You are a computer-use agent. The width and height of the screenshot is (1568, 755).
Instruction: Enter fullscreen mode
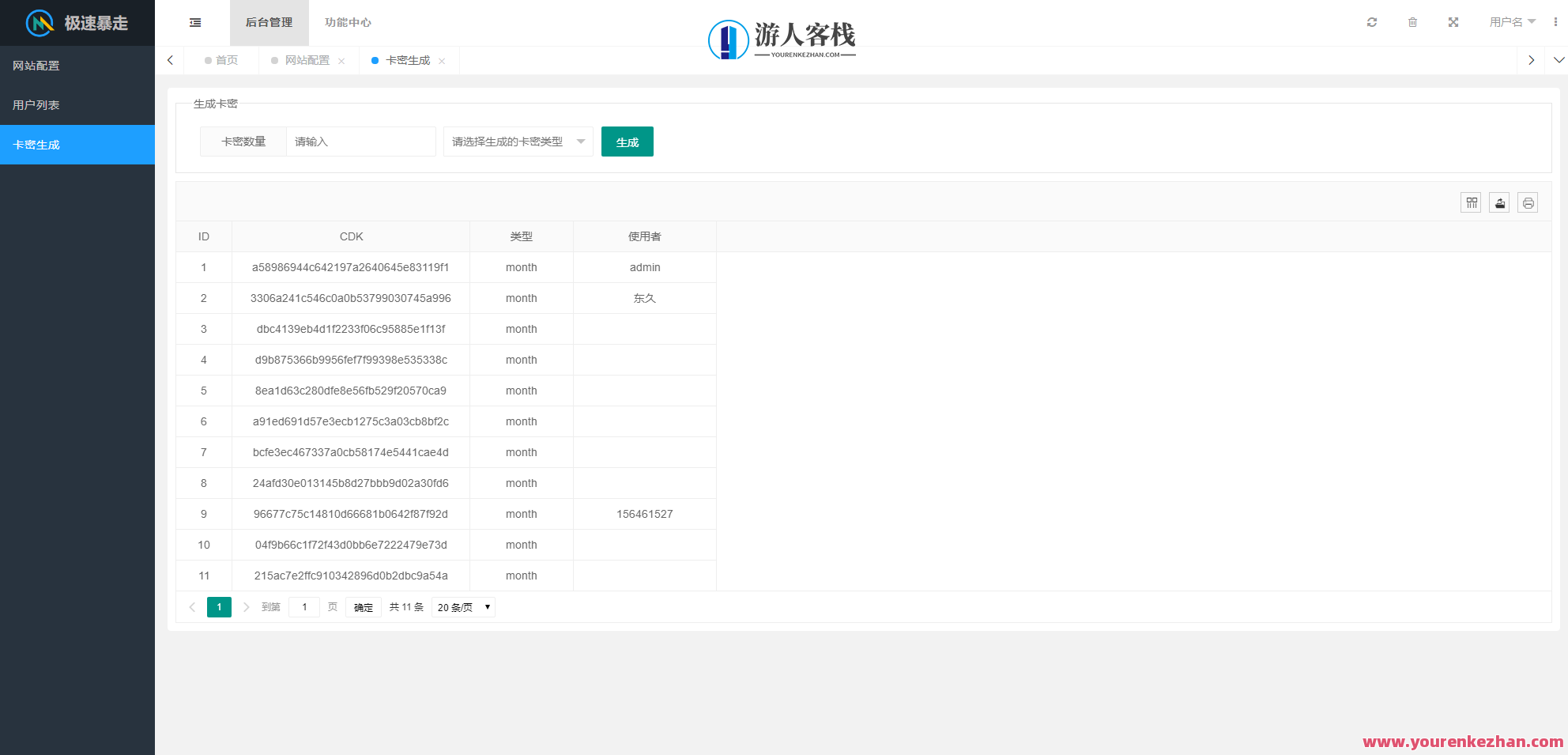1453,22
